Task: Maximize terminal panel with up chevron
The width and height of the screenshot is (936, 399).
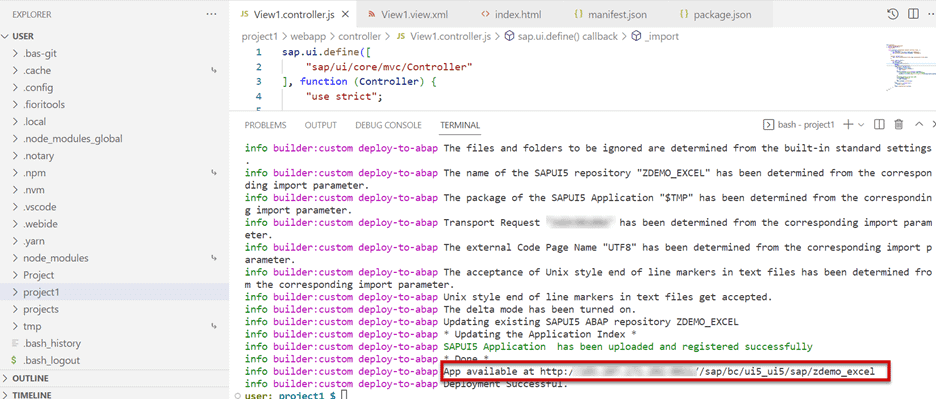Action: [x=919, y=124]
